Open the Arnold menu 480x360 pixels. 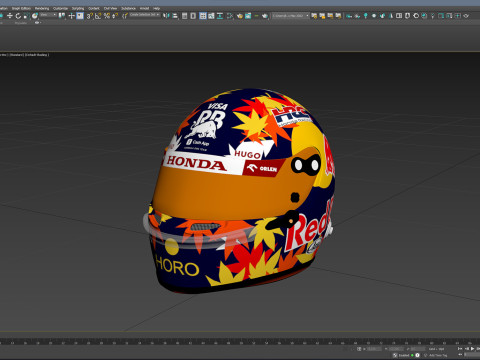tap(144, 9)
